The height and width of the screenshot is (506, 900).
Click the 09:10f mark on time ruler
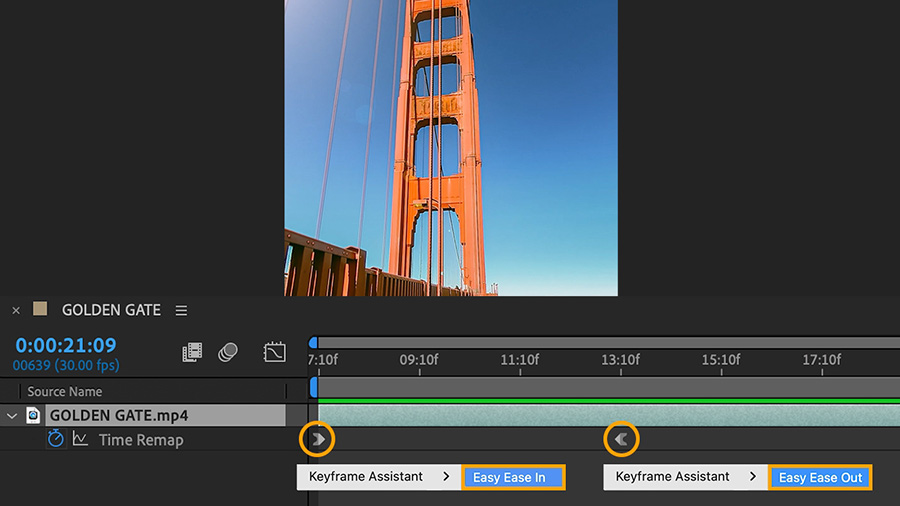pyautogui.click(x=419, y=360)
